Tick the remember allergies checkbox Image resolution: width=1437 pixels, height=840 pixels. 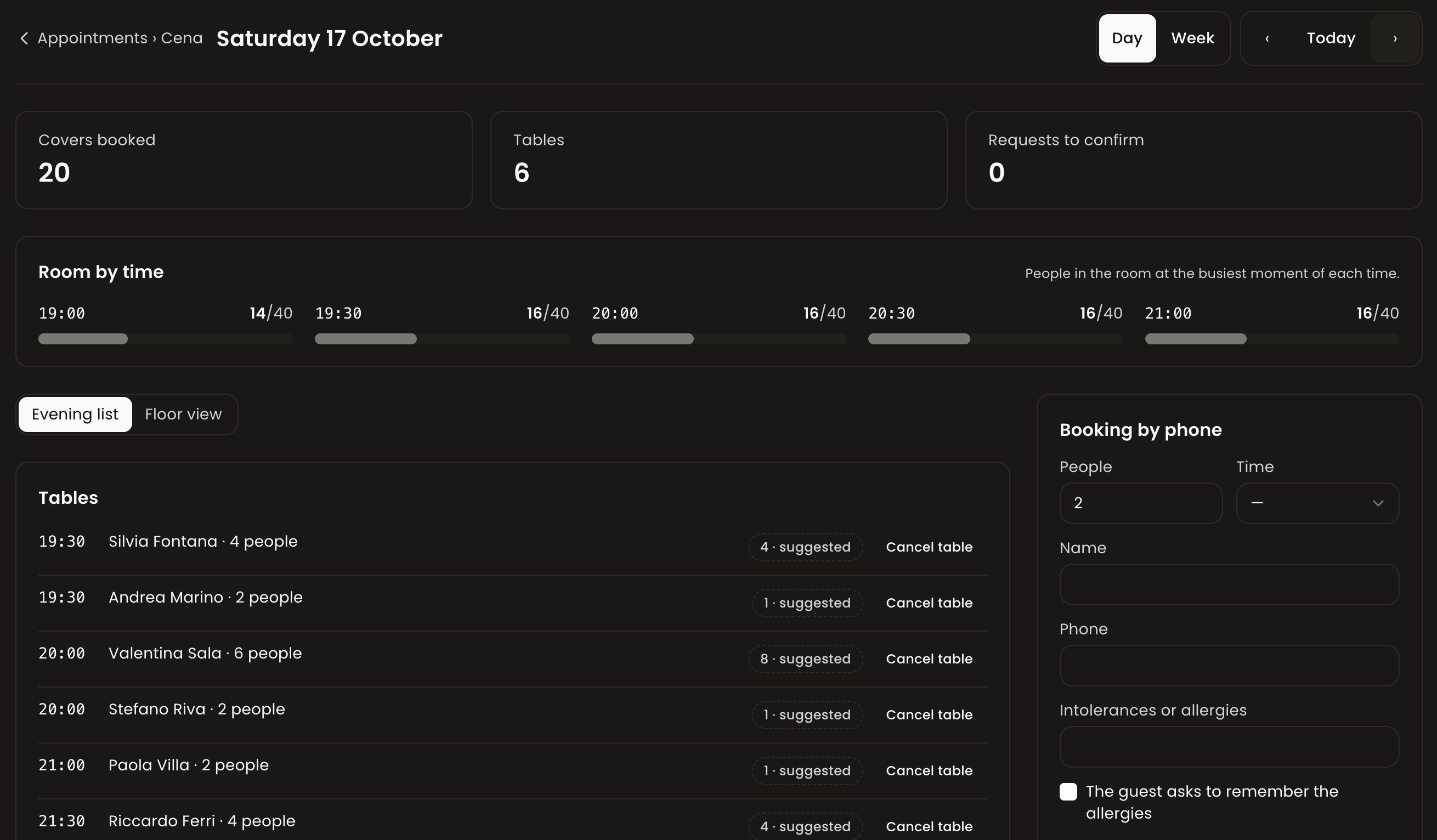(1068, 792)
